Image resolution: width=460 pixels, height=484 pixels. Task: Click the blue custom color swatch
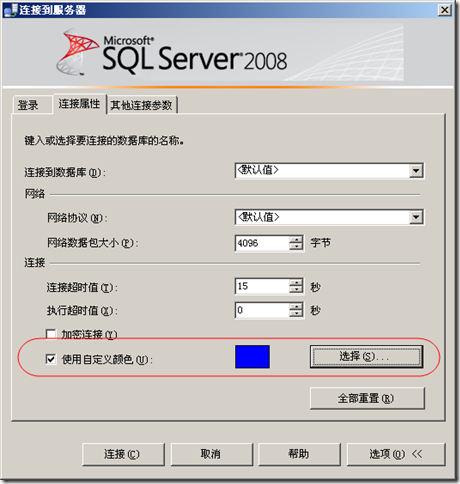(x=252, y=357)
